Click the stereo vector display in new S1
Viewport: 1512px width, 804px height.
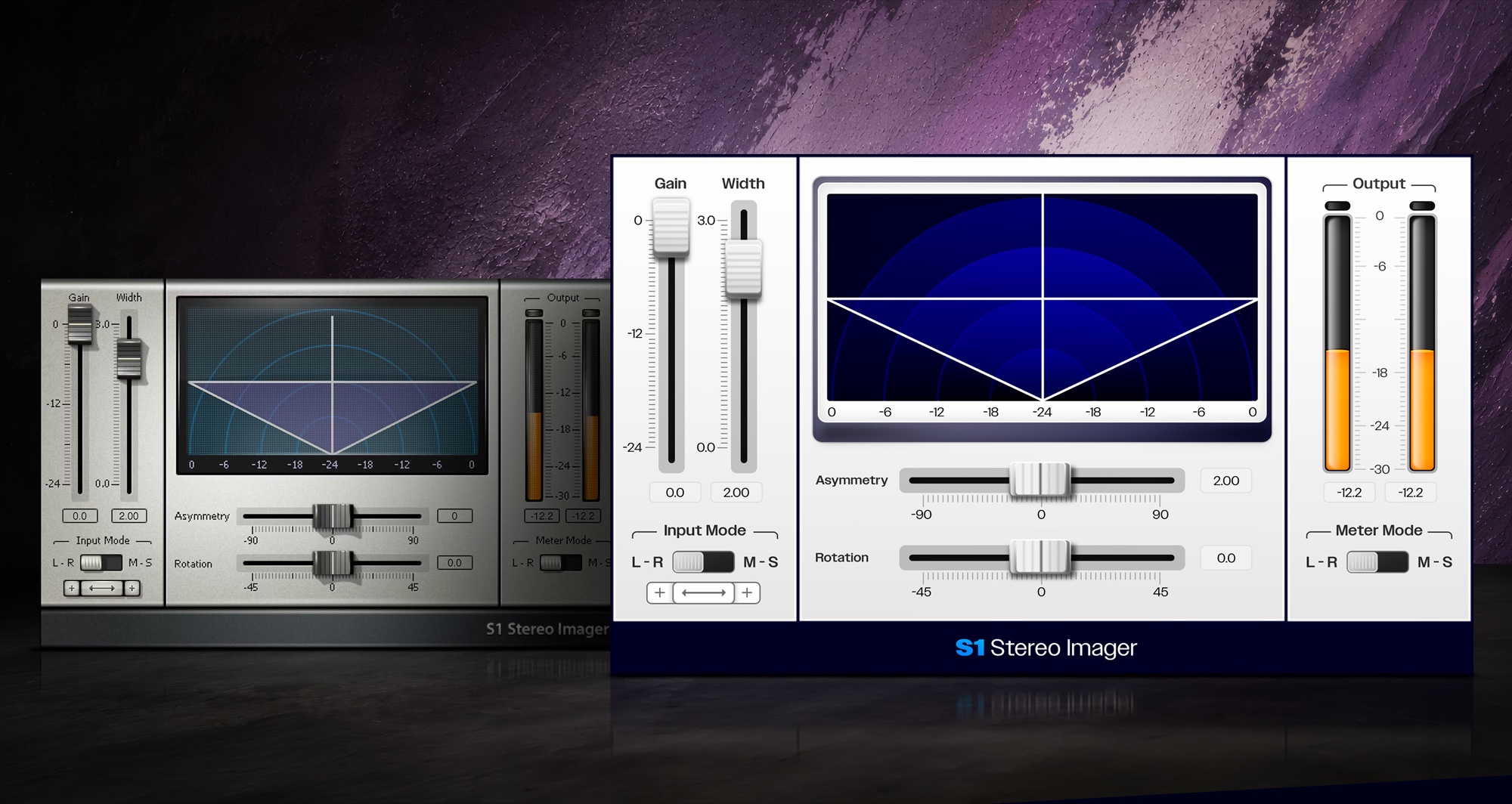1042,297
